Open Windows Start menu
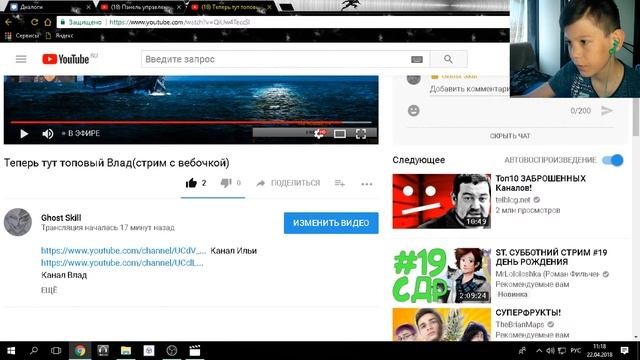 pyautogui.click(x=11, y=351)
